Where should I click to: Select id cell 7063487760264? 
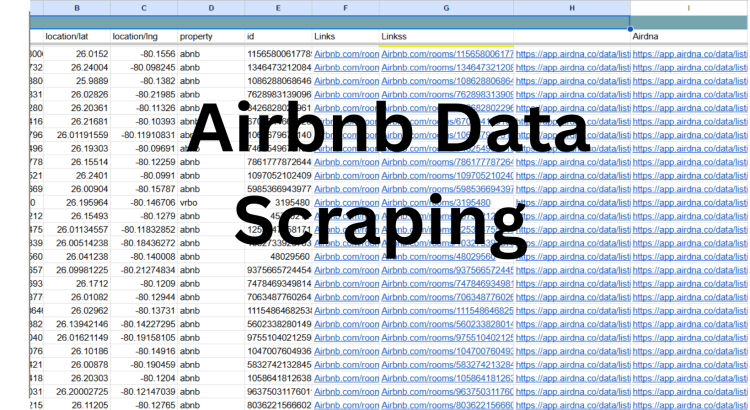278,297
